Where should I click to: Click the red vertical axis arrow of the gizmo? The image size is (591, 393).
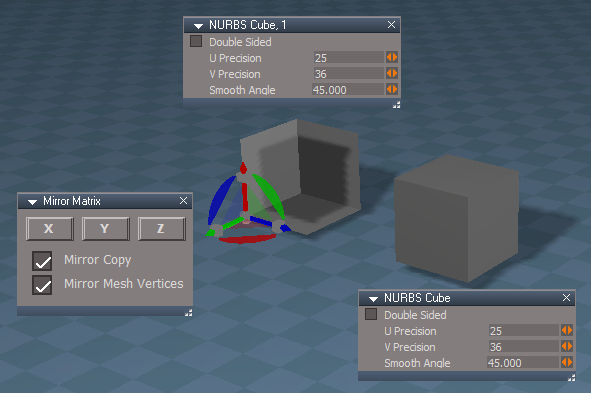(x=244, y=187)
